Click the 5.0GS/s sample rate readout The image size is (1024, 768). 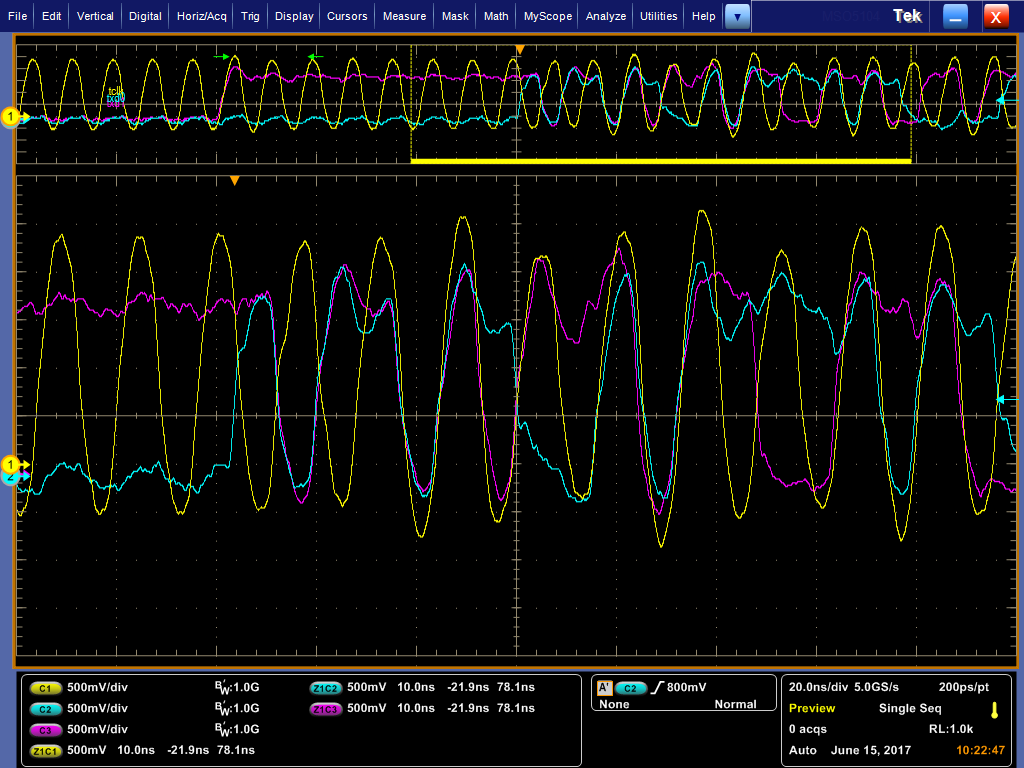(x=876, y=687)
